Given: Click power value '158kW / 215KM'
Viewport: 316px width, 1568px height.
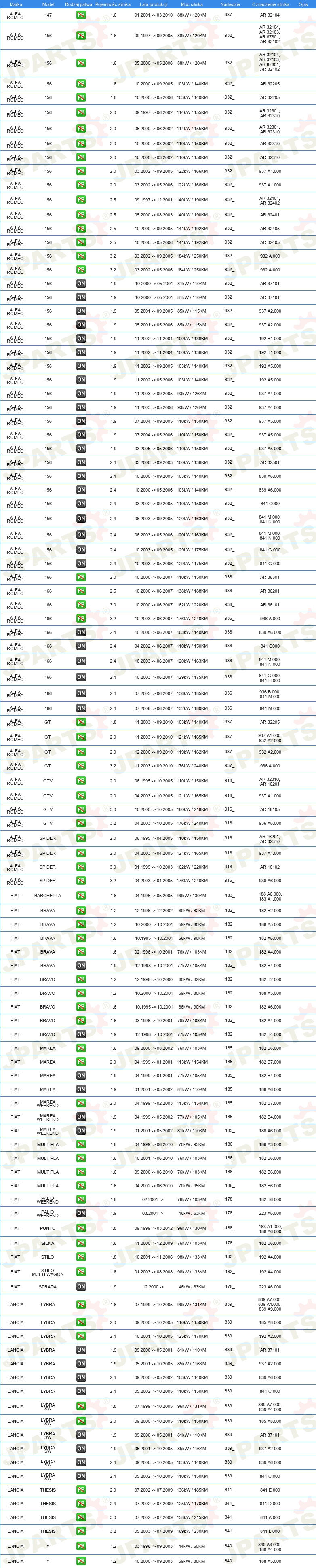Looking at the screenshot, I should click(x=192, y=1517).
